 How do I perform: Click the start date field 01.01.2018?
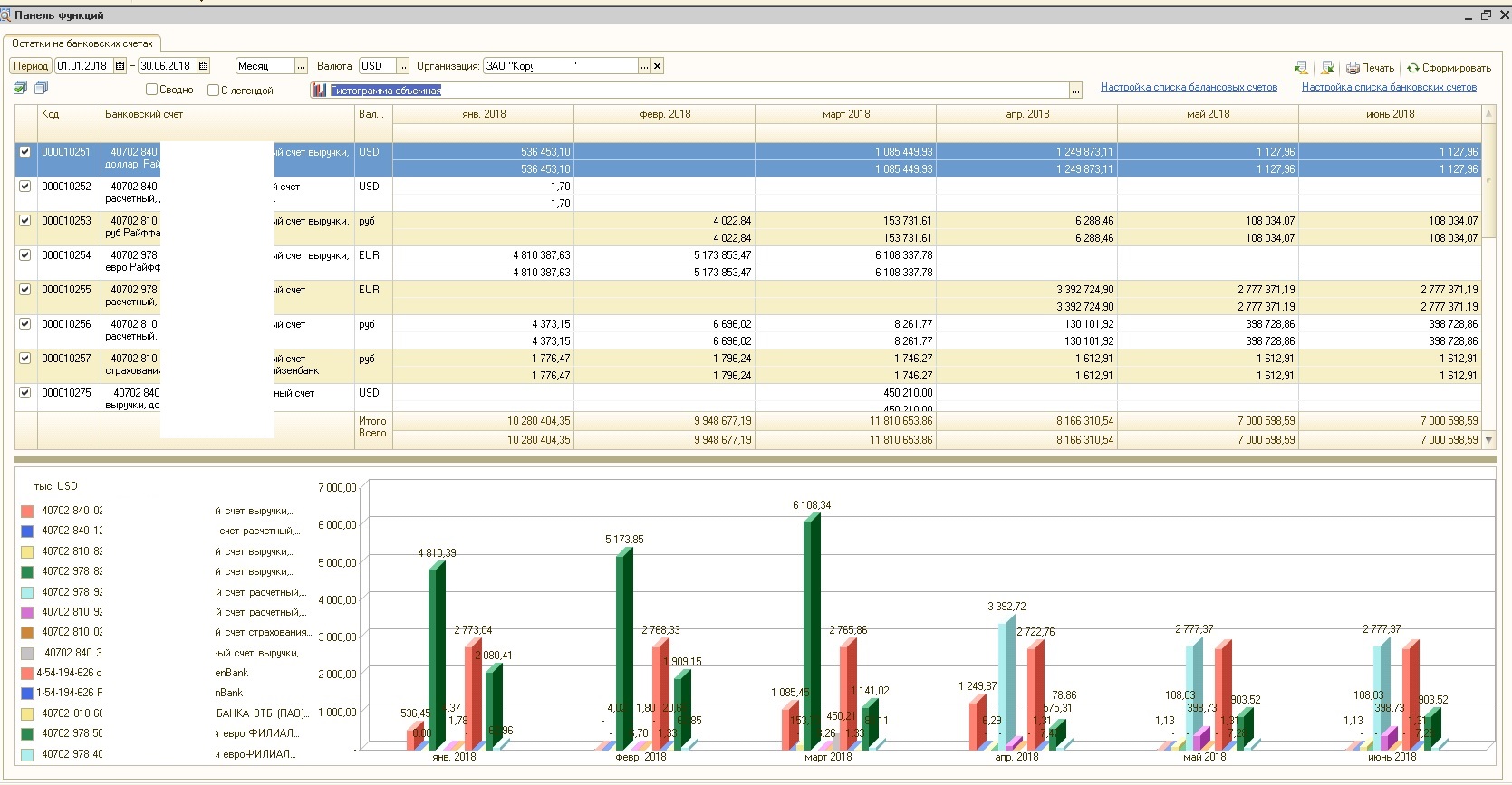click(x=83, y=66)
